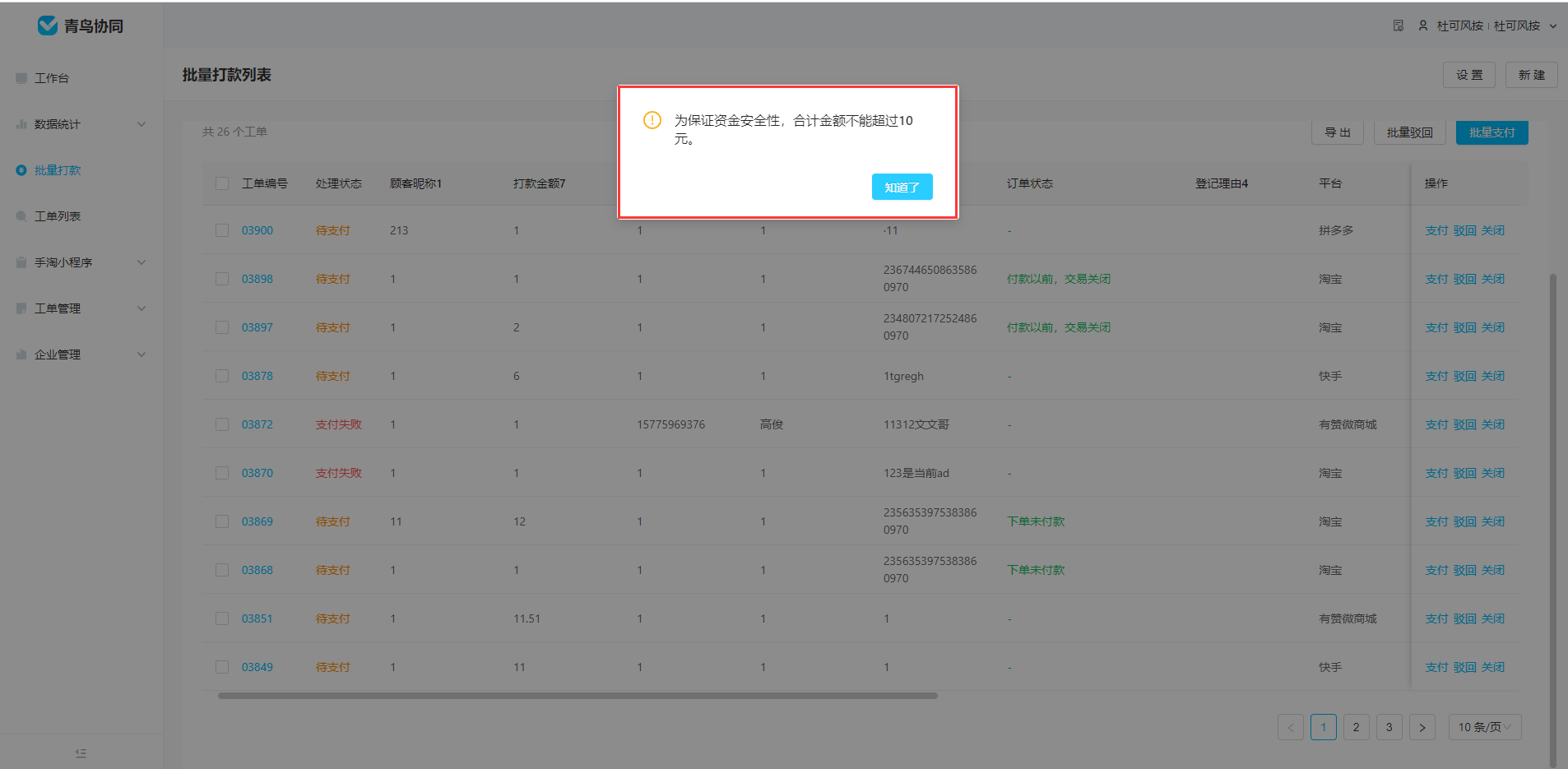Check the box for order 03897
The image size is (1568, 769).
pyautogui.click(x=222, y=327)
